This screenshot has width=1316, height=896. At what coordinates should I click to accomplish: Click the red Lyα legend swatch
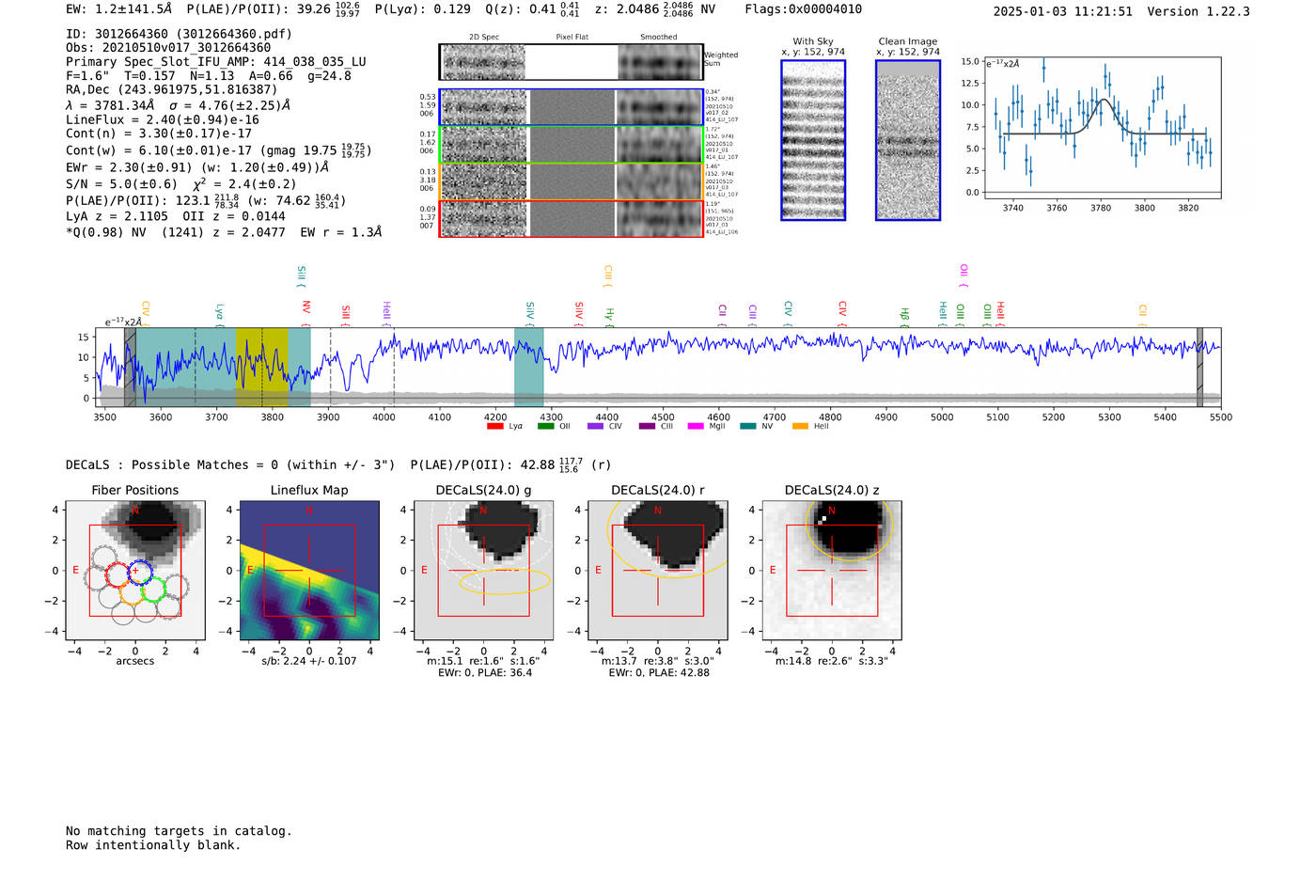[494, 427]
